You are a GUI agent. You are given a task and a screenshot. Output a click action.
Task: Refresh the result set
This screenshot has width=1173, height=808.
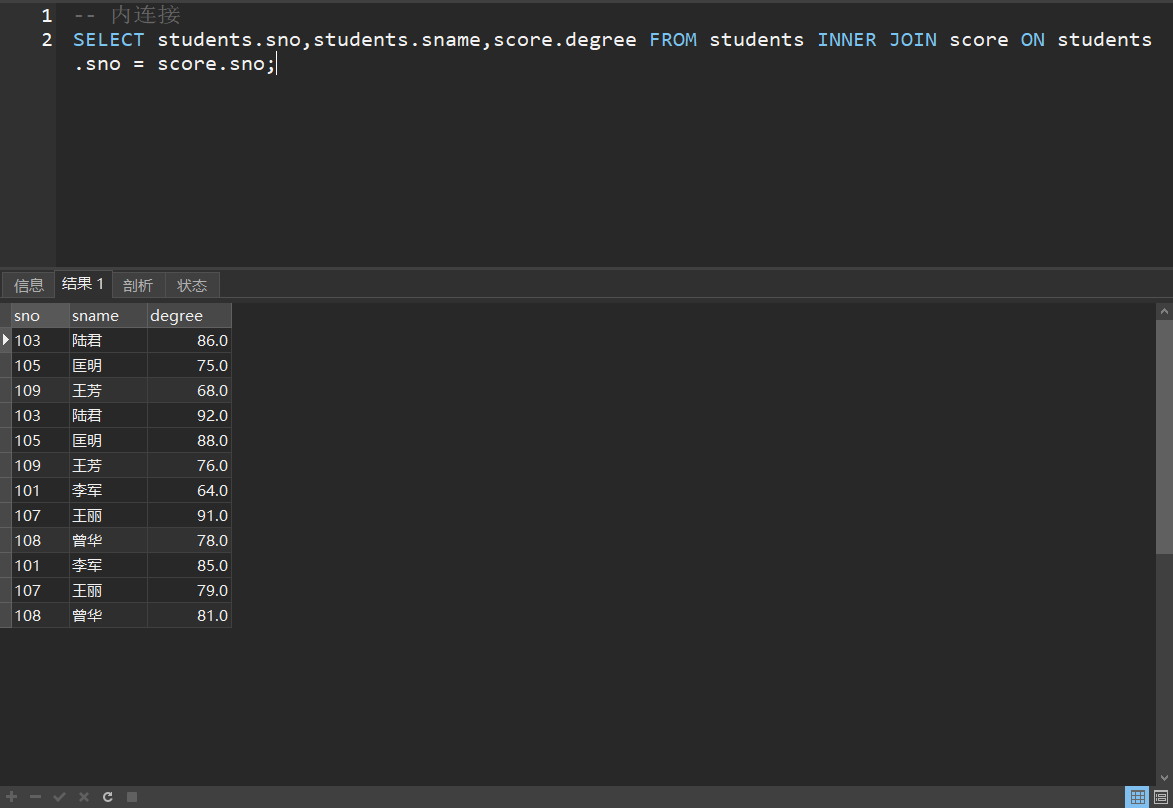108,797
